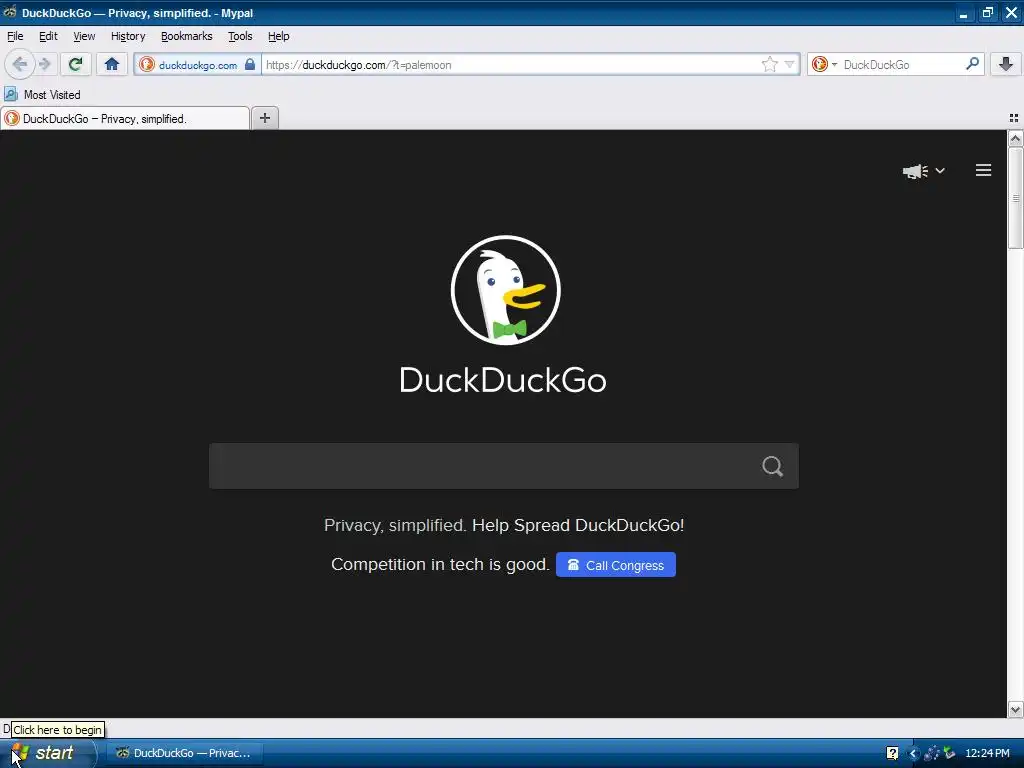Open the History menu
The width and height of the screenshot is (1024, 768).
[x=128, y=37]
